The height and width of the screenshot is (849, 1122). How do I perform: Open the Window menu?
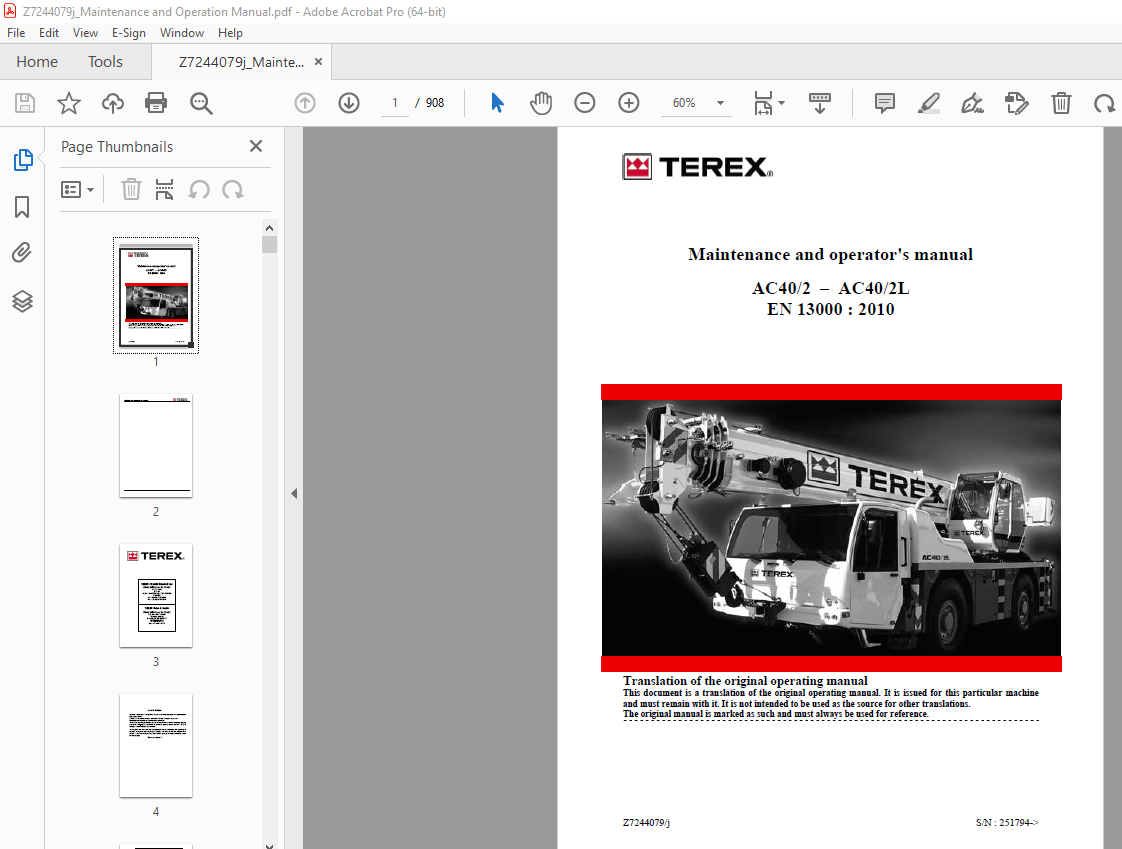coord(182,33)
